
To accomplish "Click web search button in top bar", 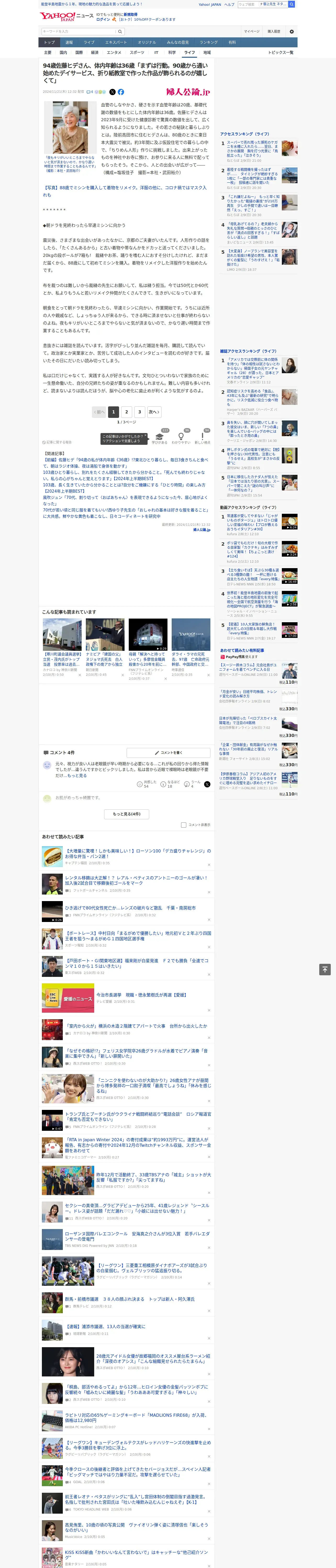I will (292, 4).
